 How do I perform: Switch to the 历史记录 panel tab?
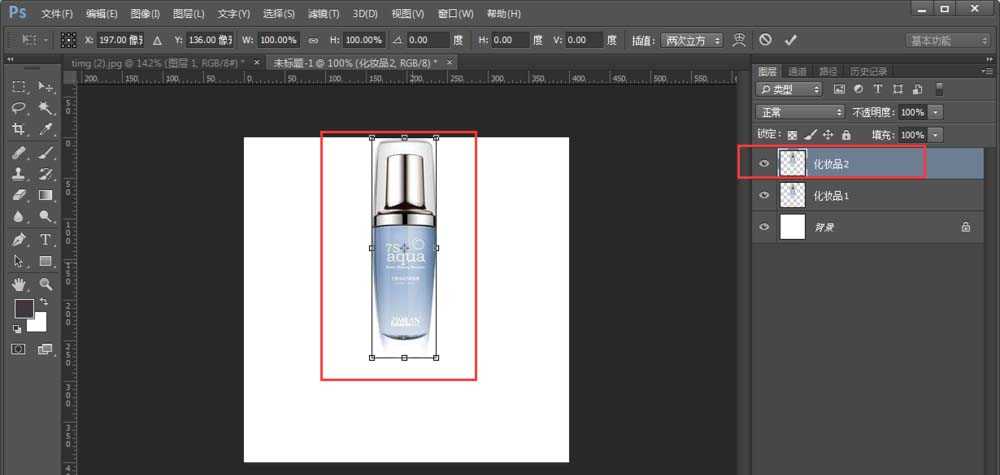868,72
